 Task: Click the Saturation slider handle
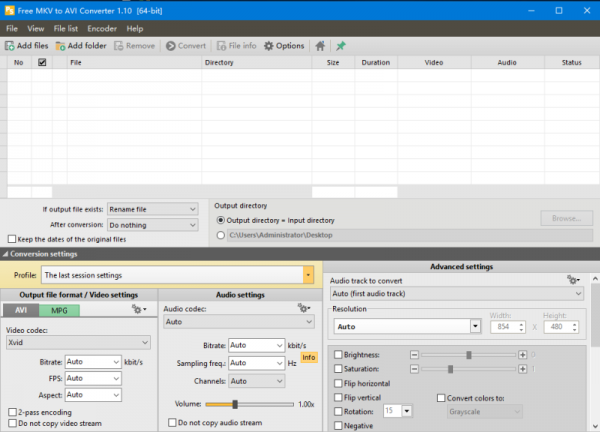pyautogui.click(x=450, y=369)
